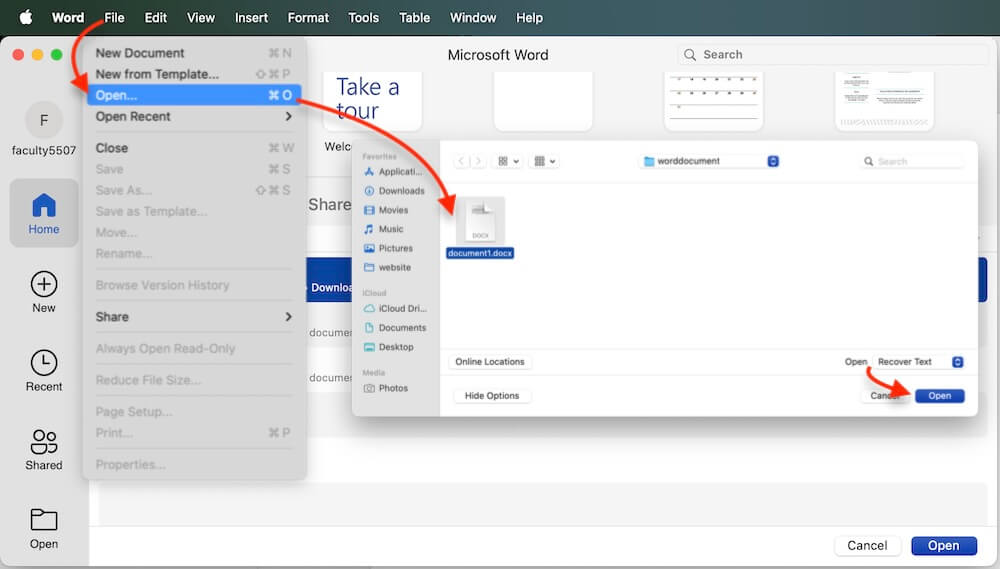The image size is (1000, 569).
Task: Open the Apple menu
Action: click(26, 17)
